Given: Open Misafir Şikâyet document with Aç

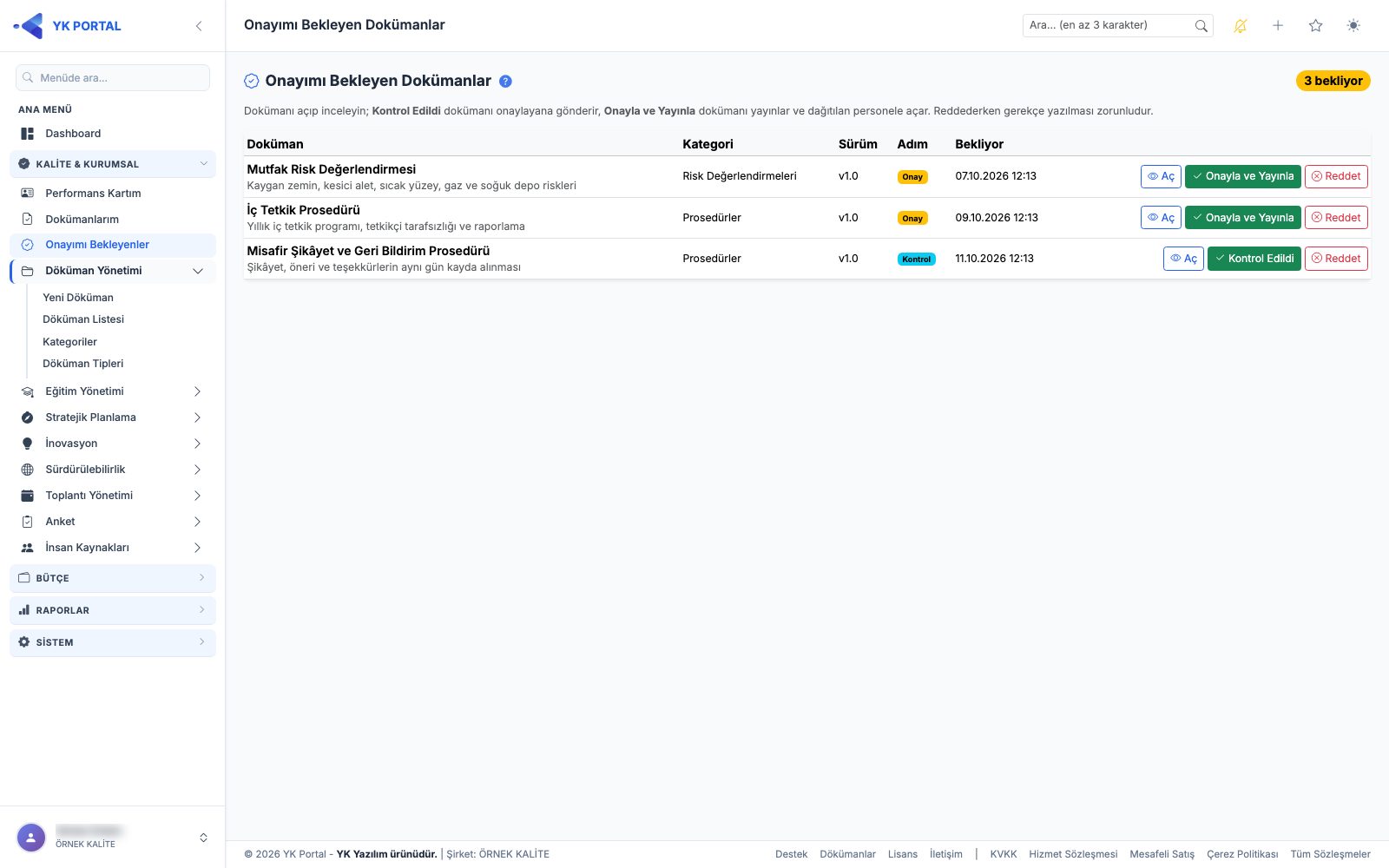Looking at the screenshot, I should tap(1183, 259).
